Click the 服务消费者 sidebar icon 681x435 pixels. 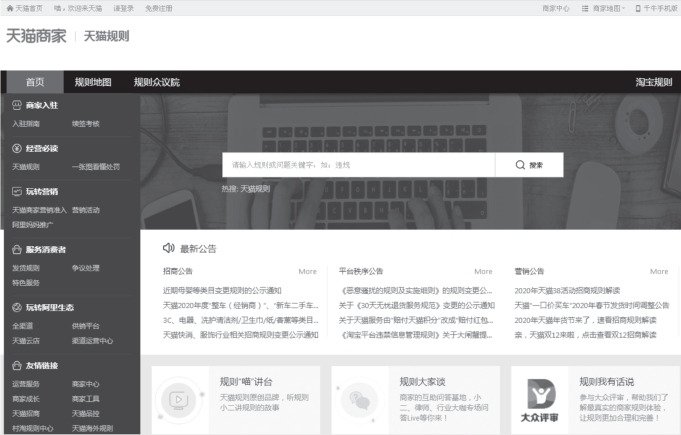click(17, 249)
